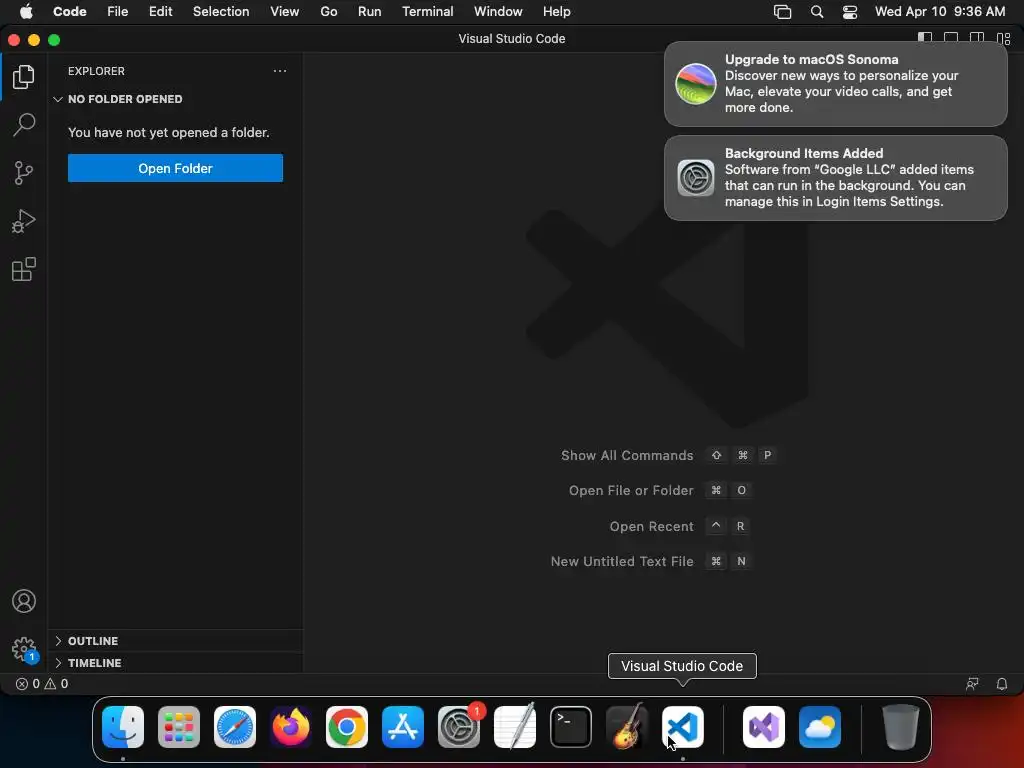This screenshot has height=768, width=1024.
Task: Open the Source Control view
Action: (24, 173)
